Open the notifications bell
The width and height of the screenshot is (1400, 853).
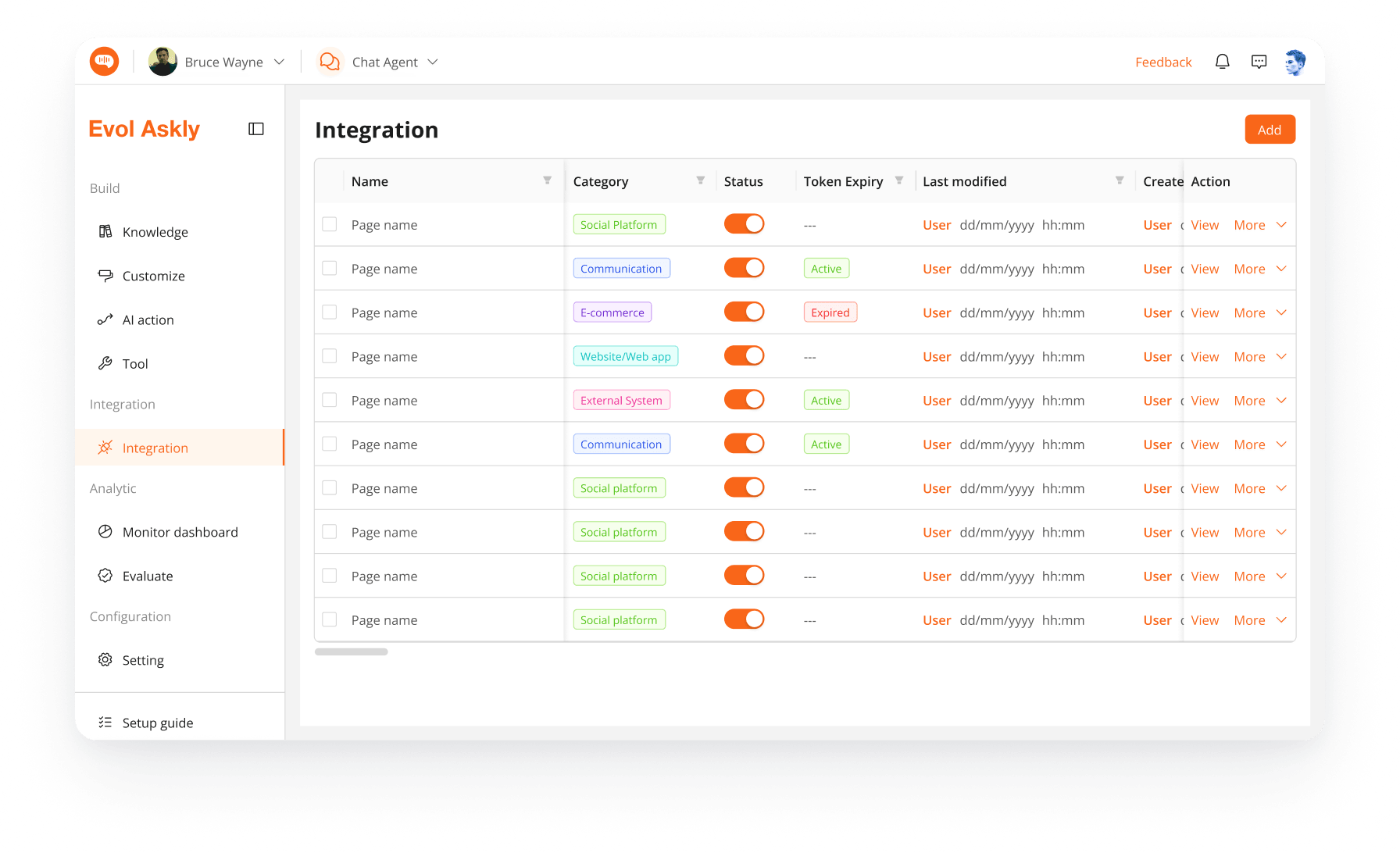point(1222,62)
